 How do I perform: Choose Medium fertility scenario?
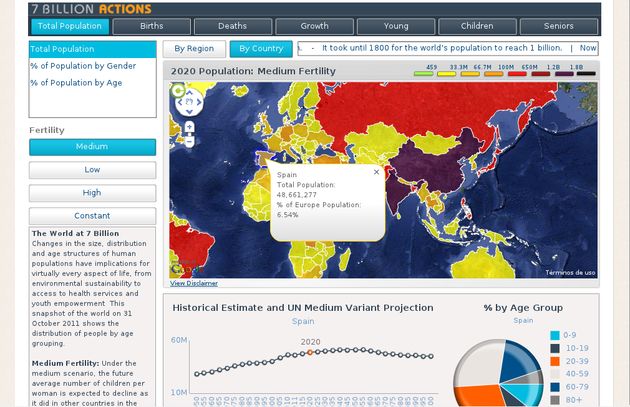92,147
